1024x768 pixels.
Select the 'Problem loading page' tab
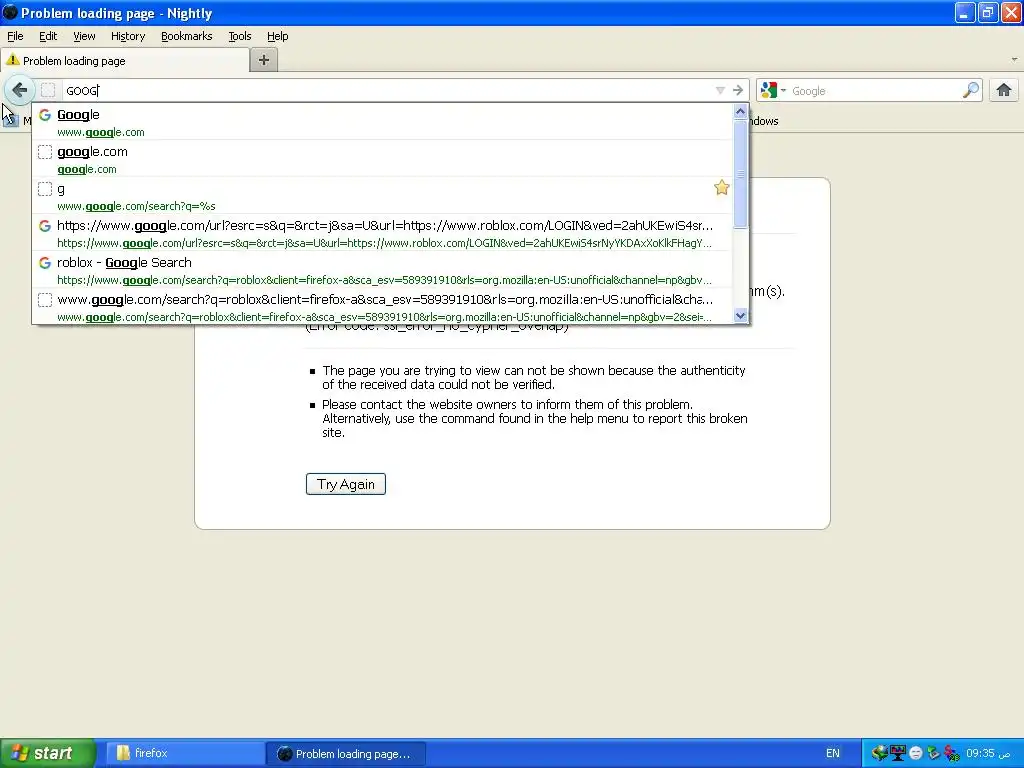pos(125,61)
